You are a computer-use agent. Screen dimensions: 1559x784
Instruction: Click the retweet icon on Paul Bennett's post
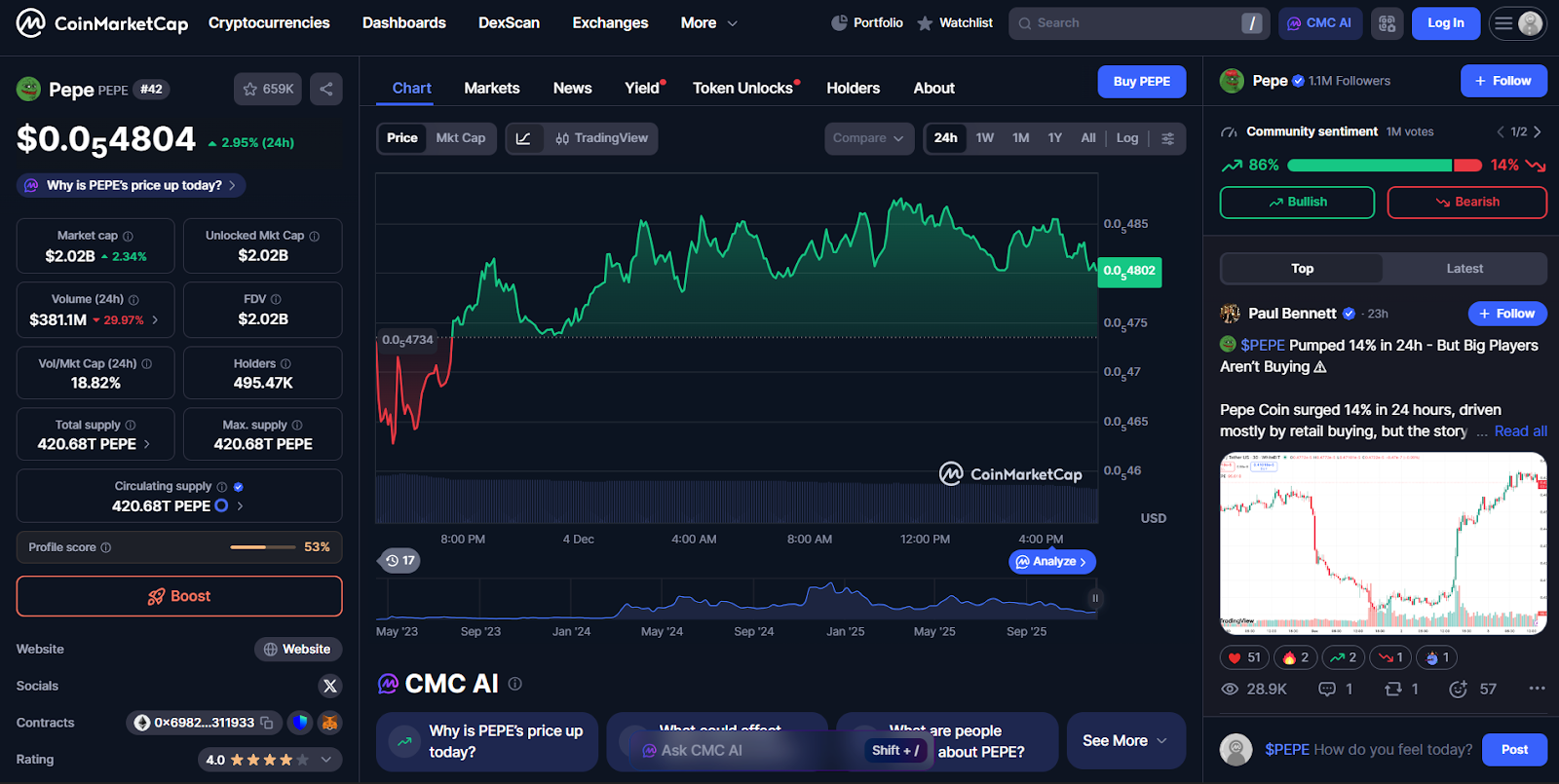click(1393, 689)
